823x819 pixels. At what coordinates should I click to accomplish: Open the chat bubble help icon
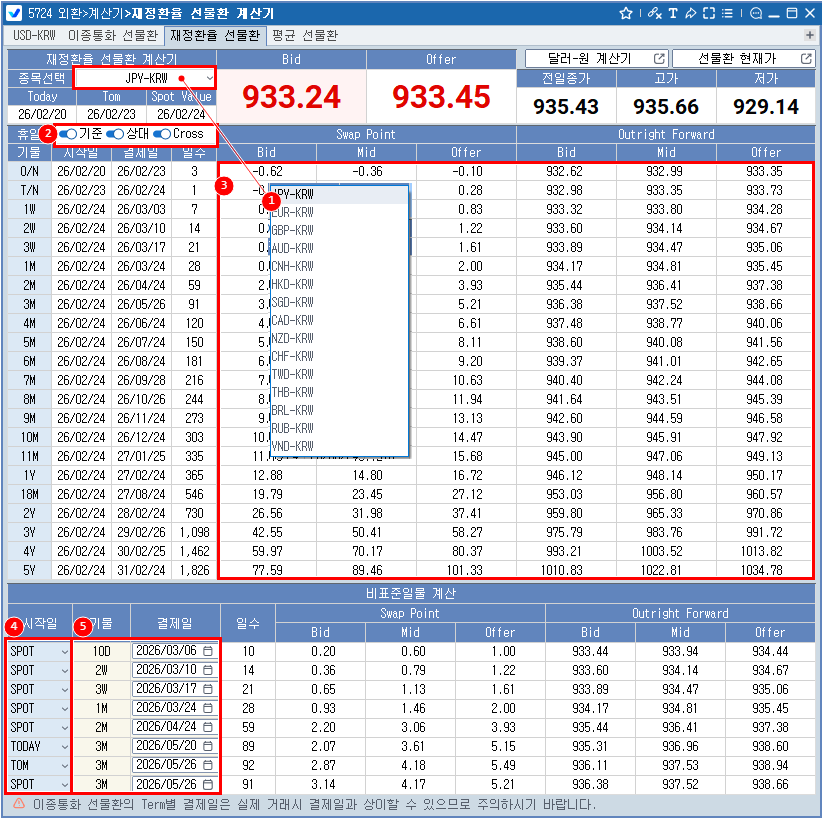pyautogui.click(x=755, y=13)
